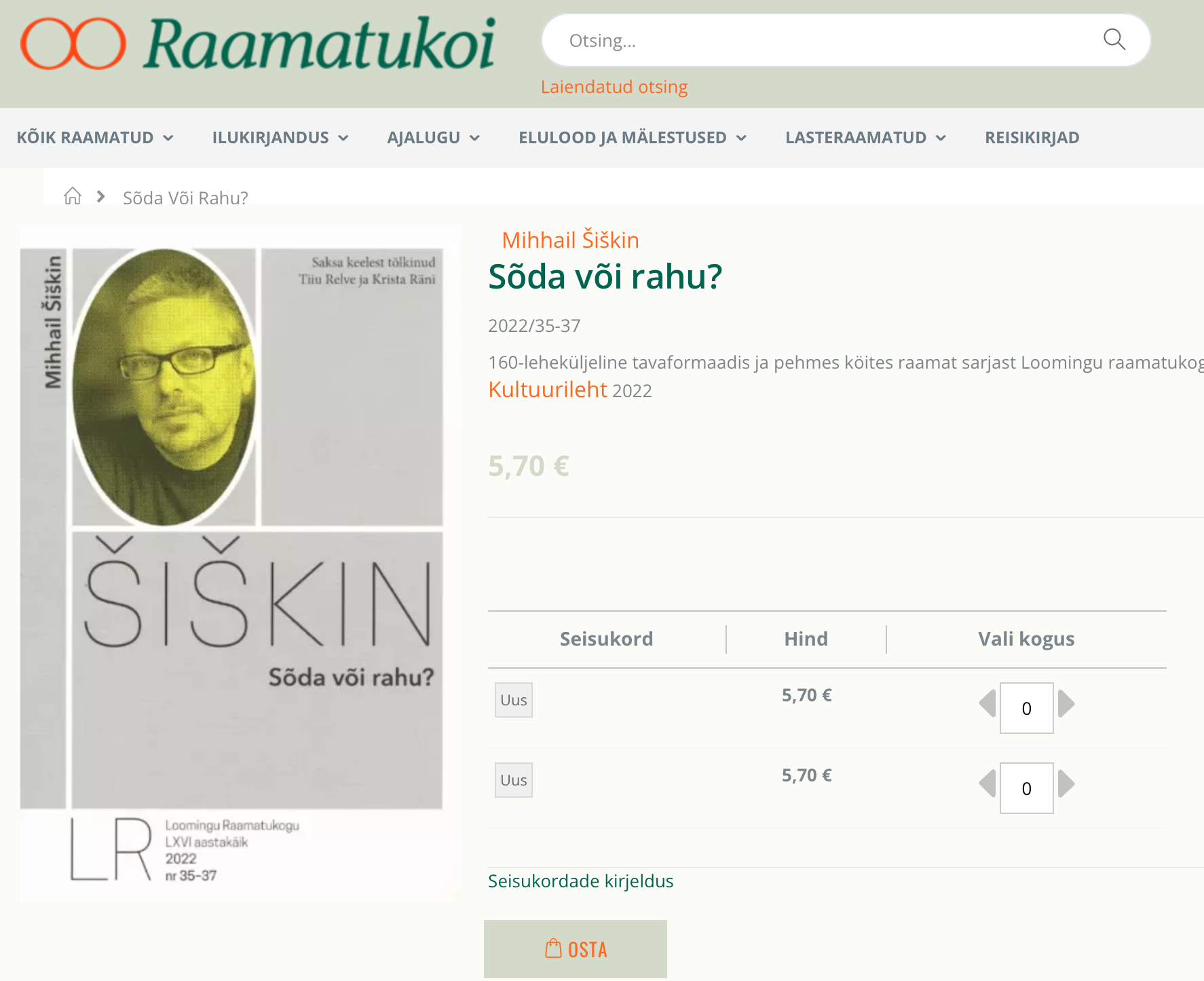Increase quantity in first Uus row

pyautogui.click(x=1066, y=703)
